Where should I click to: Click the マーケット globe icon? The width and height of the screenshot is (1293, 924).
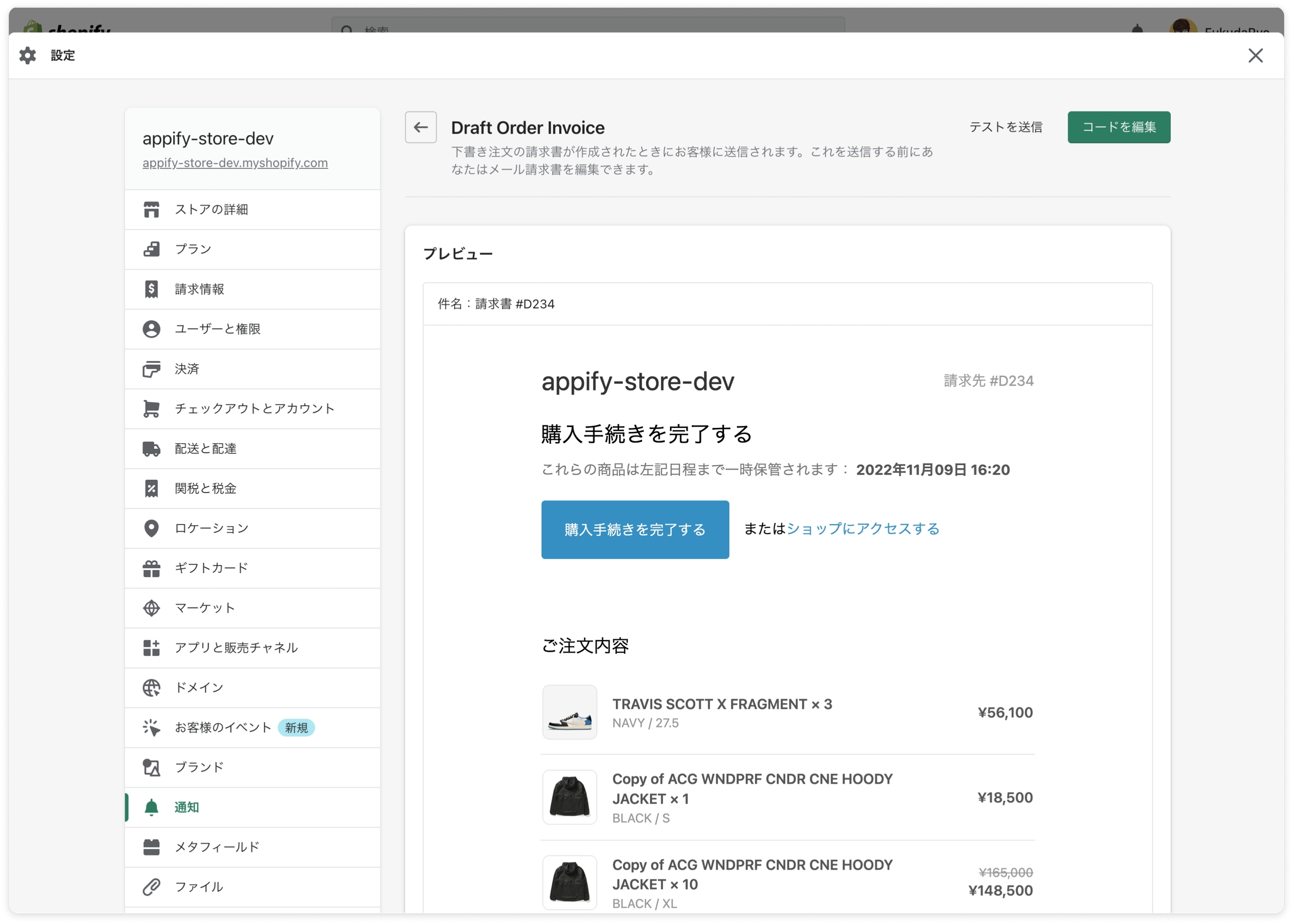(152, 608)
